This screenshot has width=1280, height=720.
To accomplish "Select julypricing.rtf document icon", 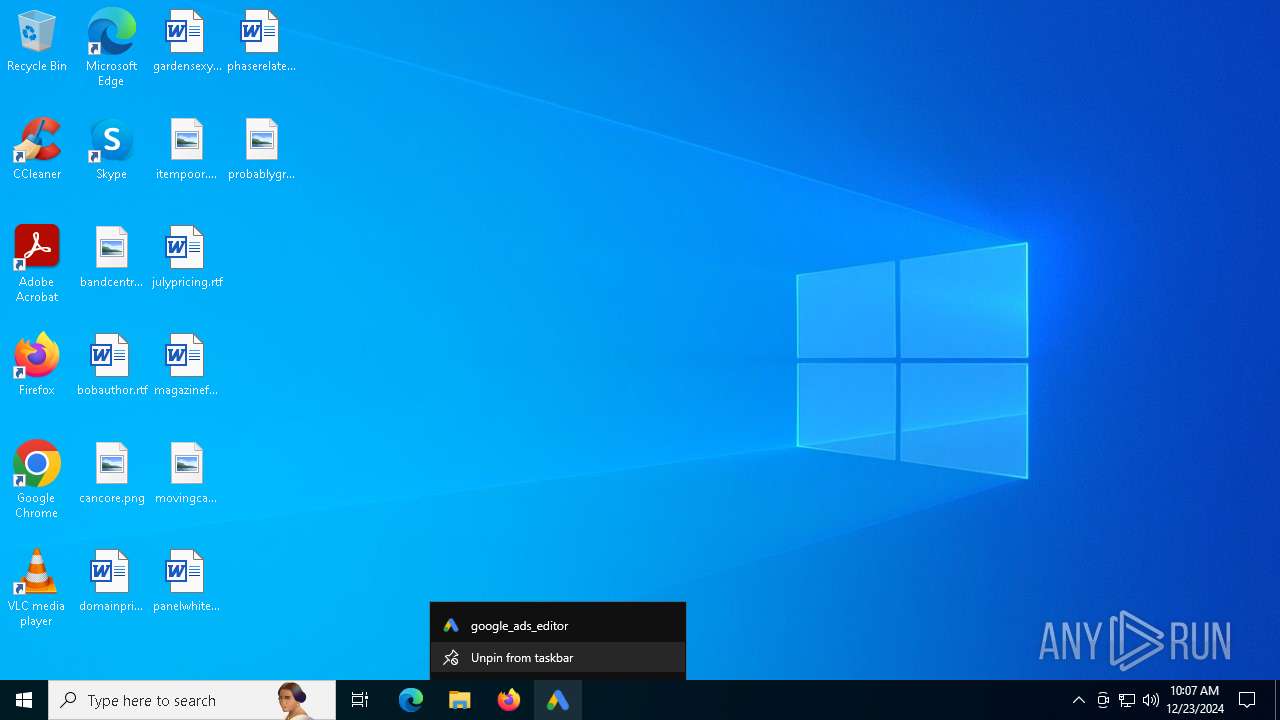I will click(186, 258).
